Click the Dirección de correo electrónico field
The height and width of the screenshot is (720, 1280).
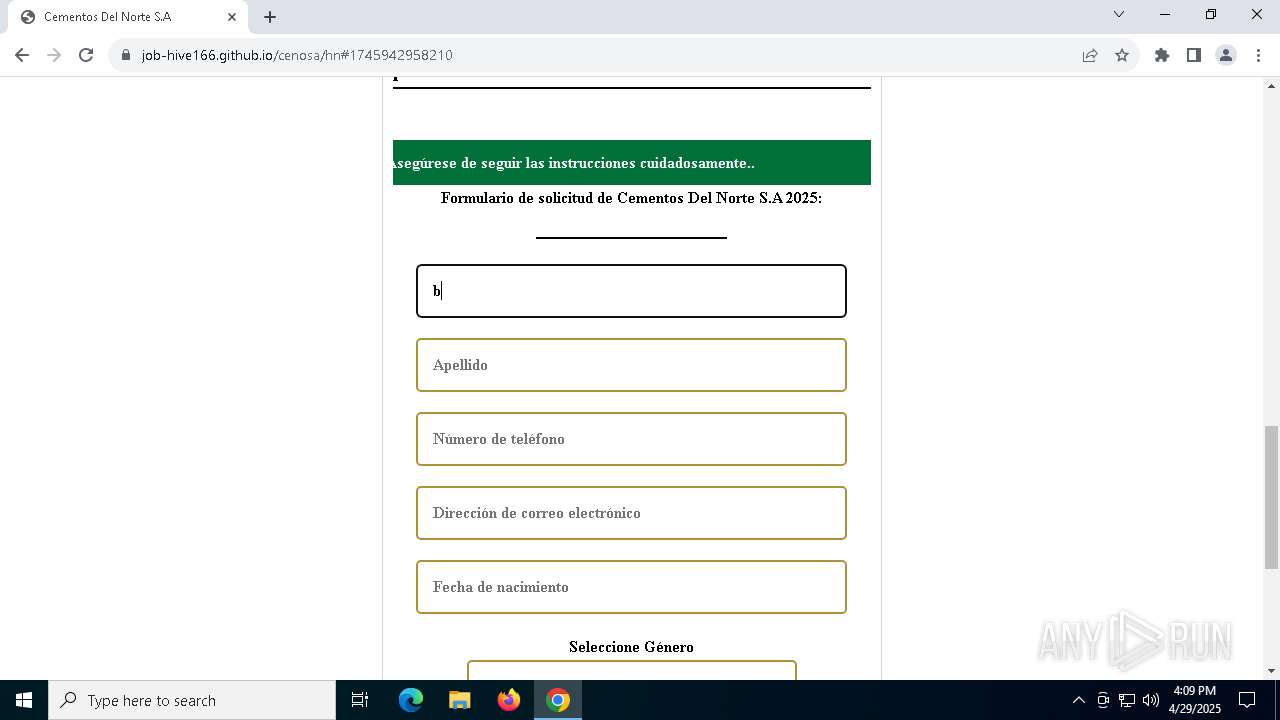click(x=631, y=513)
